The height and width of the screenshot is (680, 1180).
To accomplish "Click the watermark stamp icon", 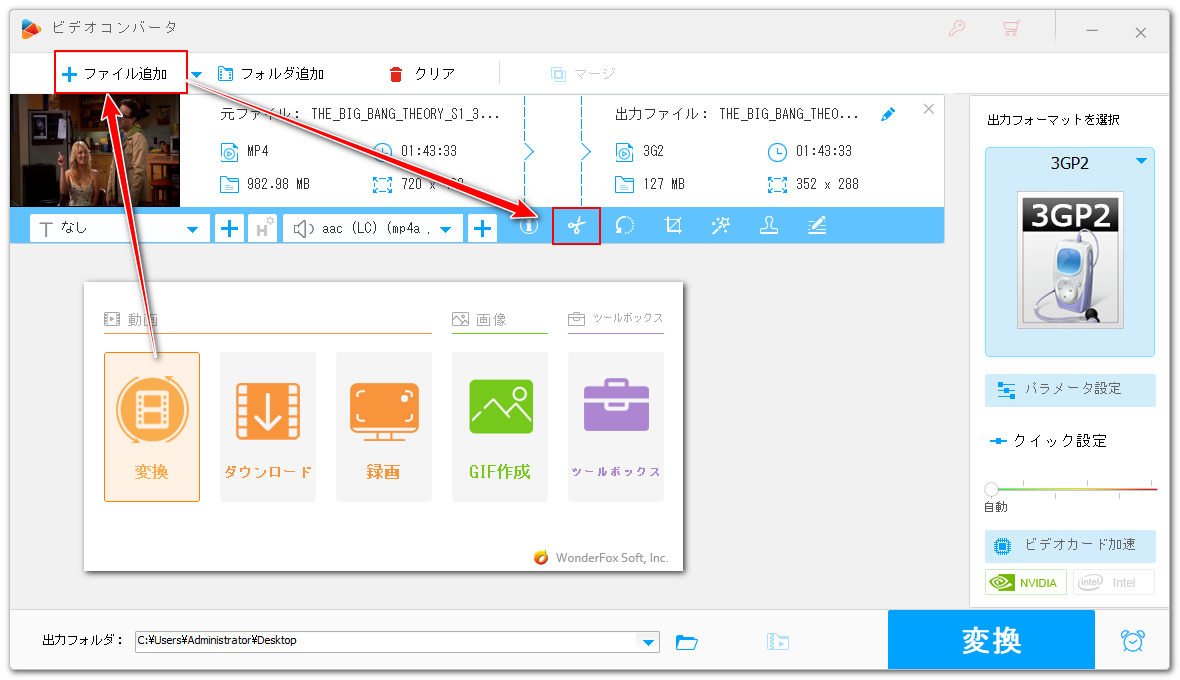I will tap(769, 227).
